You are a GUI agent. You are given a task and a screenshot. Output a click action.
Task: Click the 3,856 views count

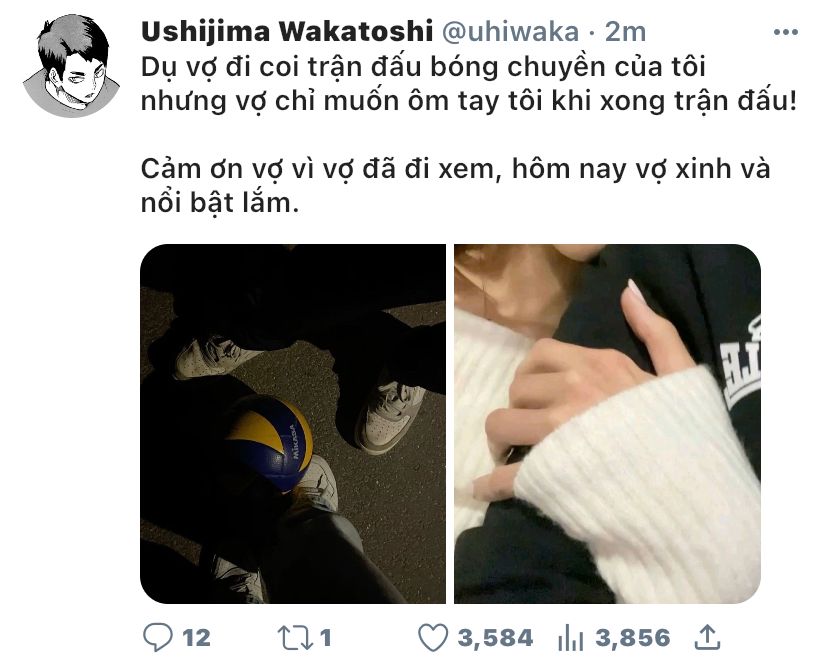pyautogui.click(x=633, y=638)
